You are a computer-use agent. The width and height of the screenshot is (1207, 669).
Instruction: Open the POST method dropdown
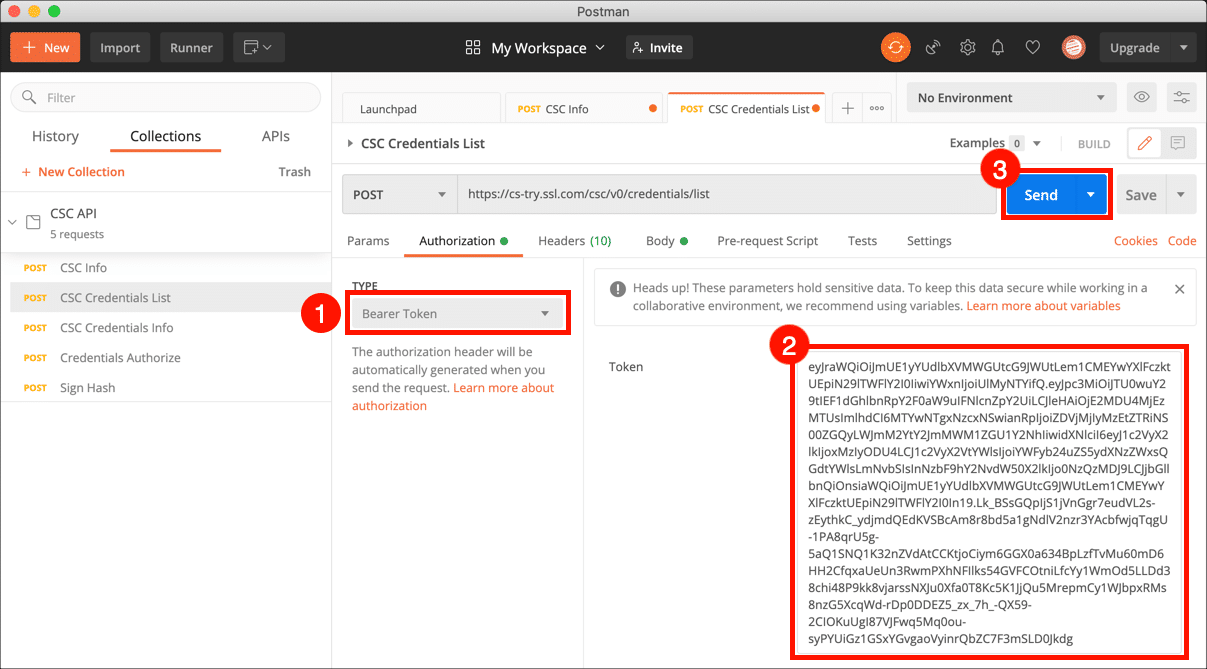(399, 195)
